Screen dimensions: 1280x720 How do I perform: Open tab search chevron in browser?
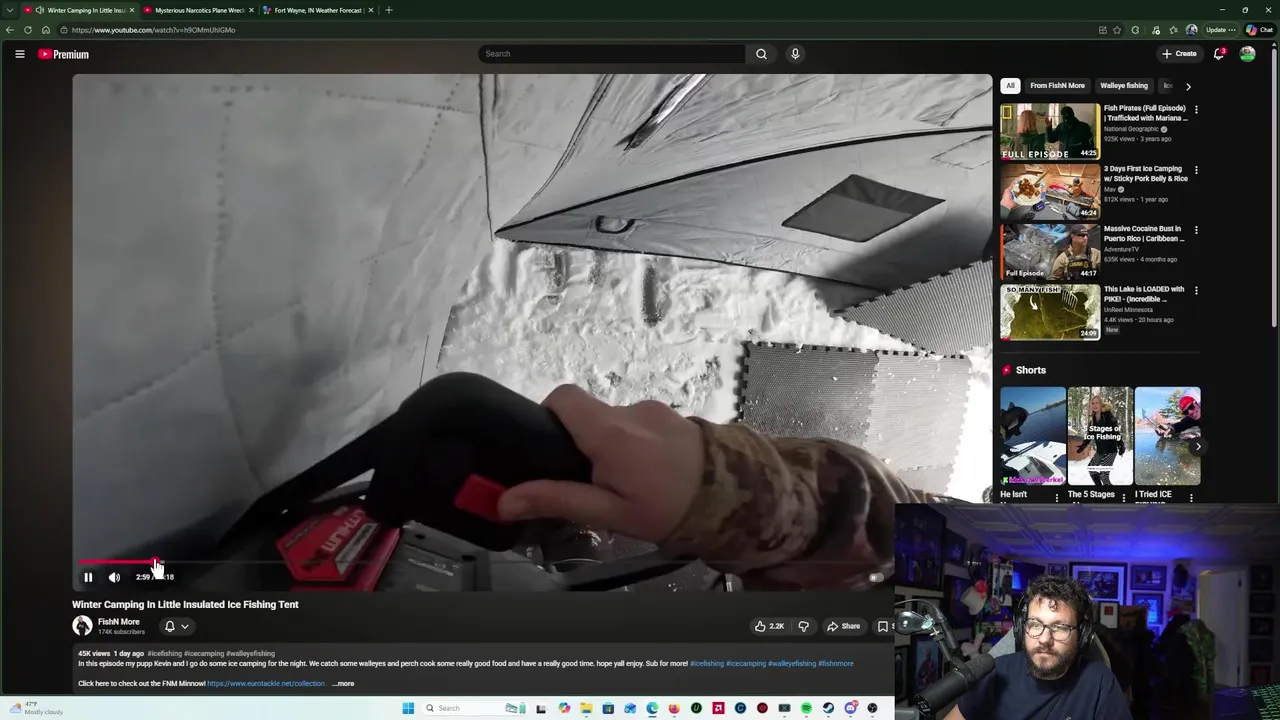pos(10,10)
